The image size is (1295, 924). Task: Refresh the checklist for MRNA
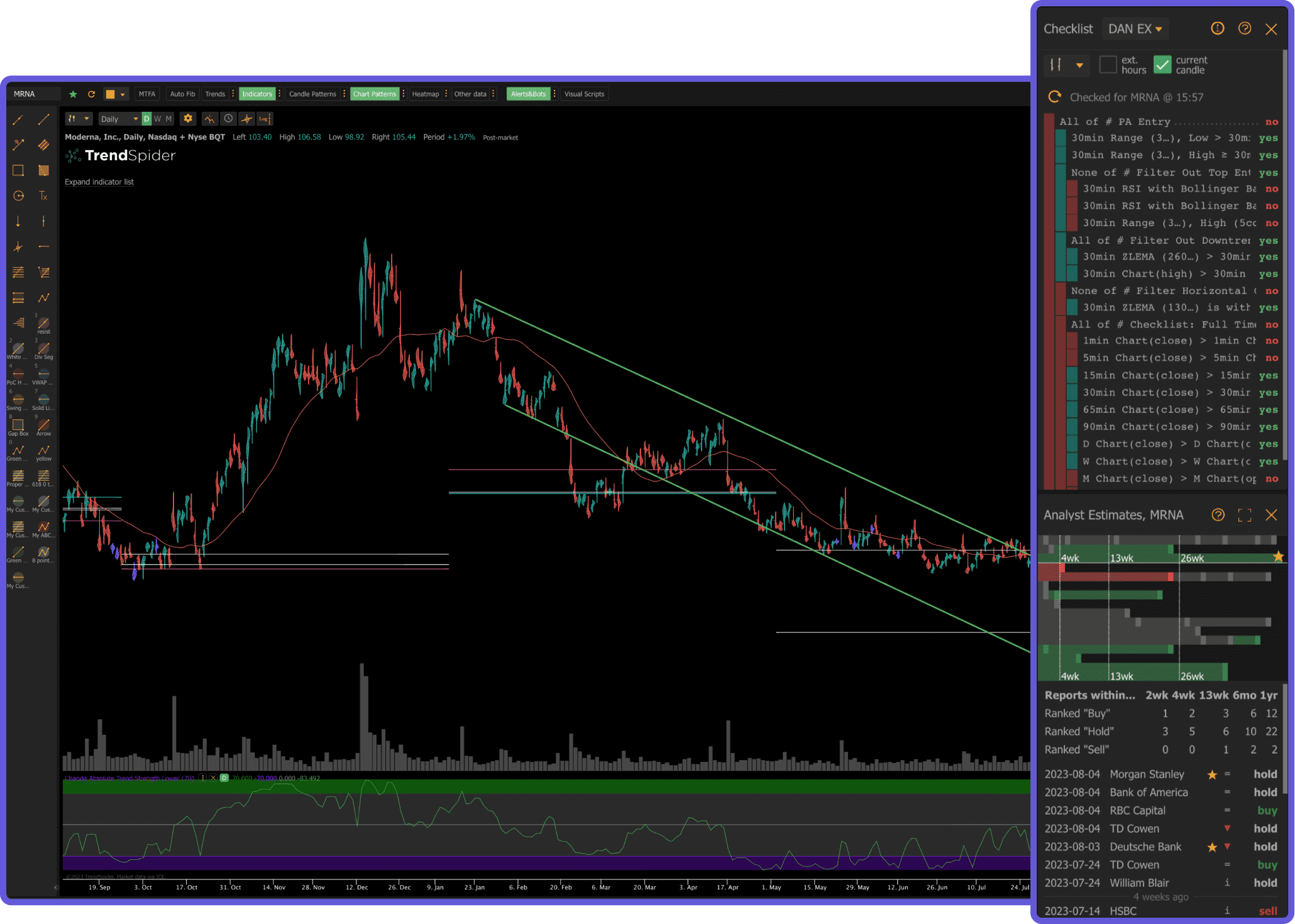(1054, 97)
